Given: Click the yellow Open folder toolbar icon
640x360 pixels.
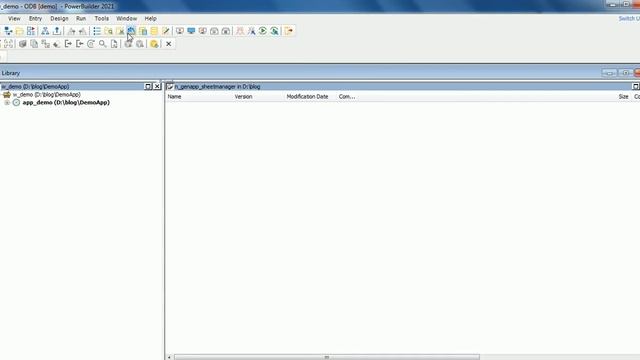Looking at the screenshot, I should pyautogui.click(x=19, y=31).
